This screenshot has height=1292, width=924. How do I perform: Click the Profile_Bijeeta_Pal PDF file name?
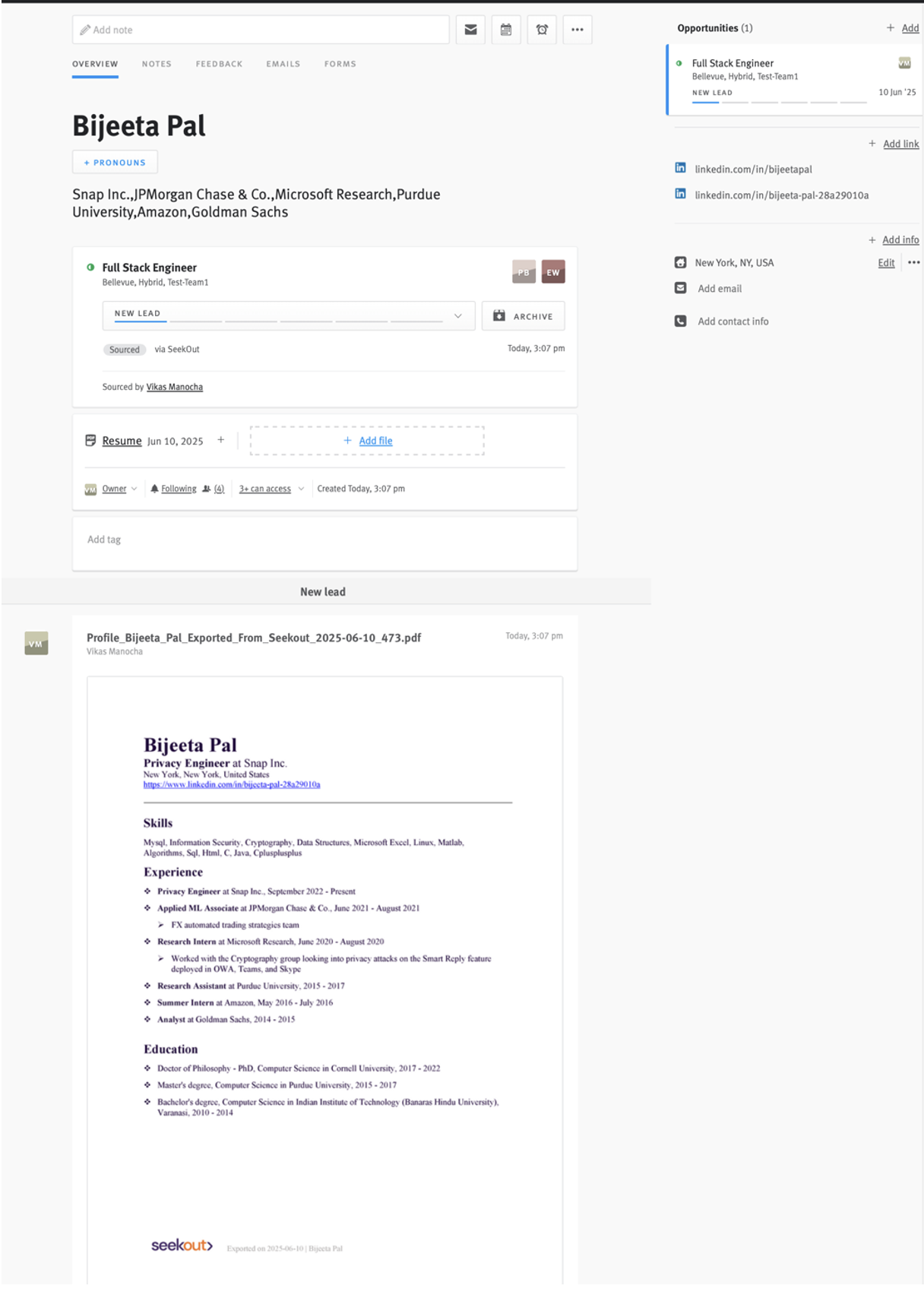(x=254, y=638)
